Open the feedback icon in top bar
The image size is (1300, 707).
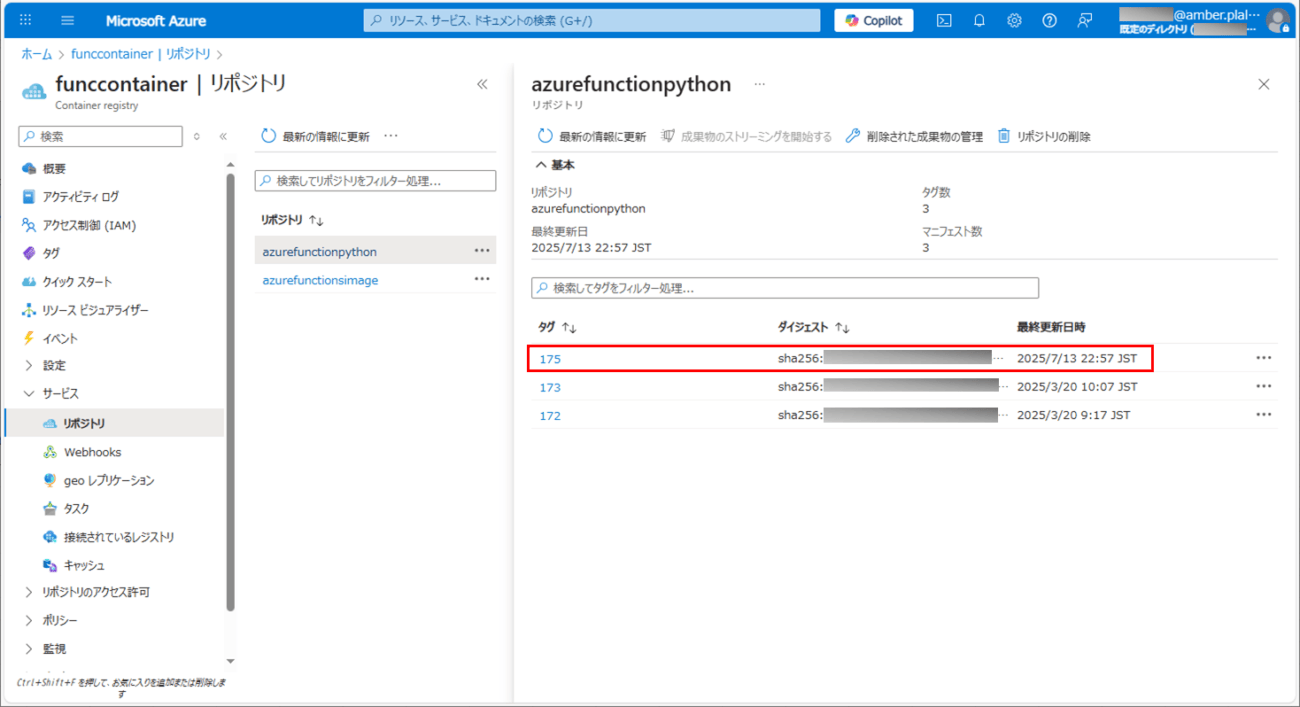click(x=1084, y=20)
